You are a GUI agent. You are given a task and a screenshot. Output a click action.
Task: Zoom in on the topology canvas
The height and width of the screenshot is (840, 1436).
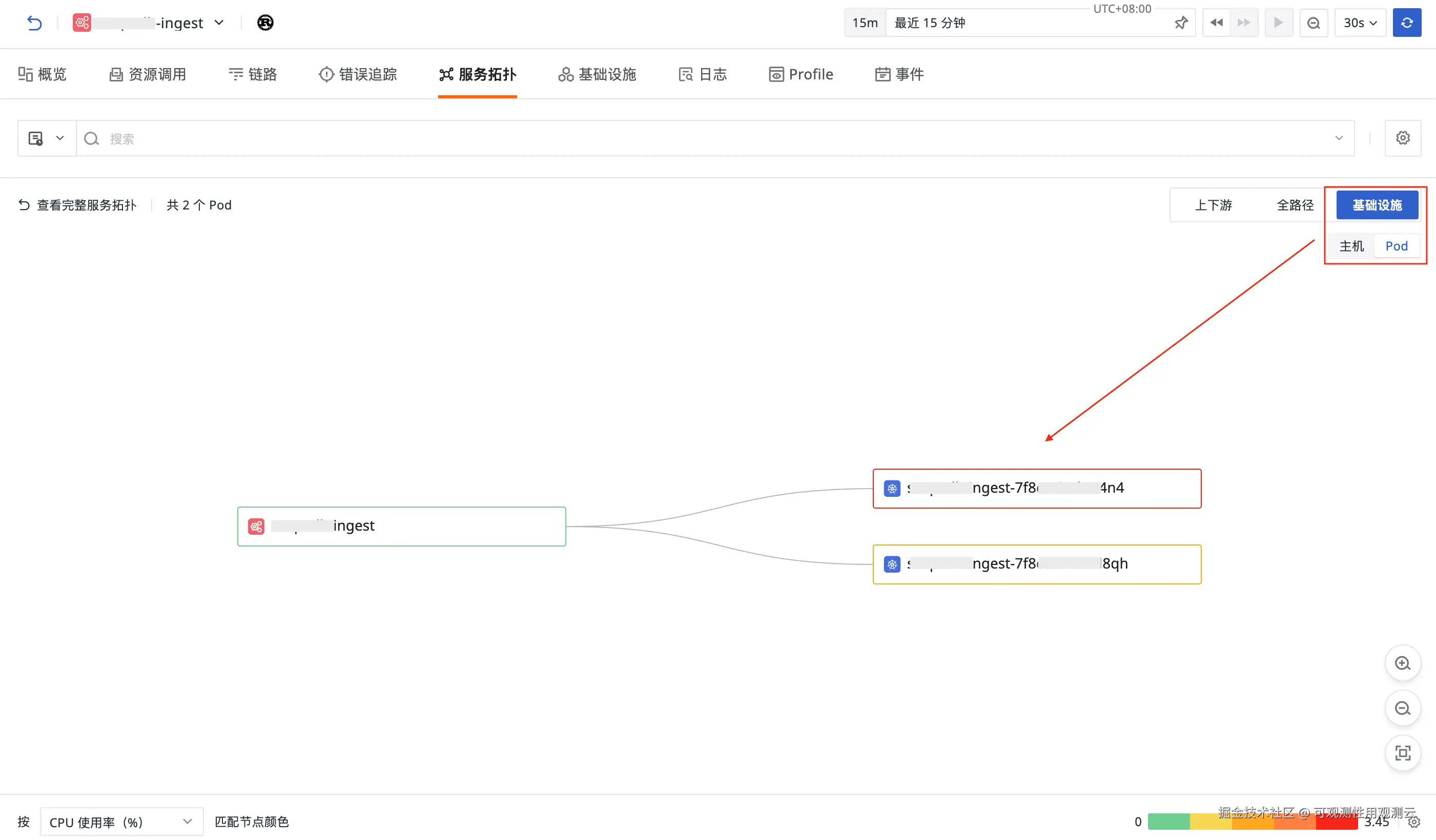[1402, 663]
